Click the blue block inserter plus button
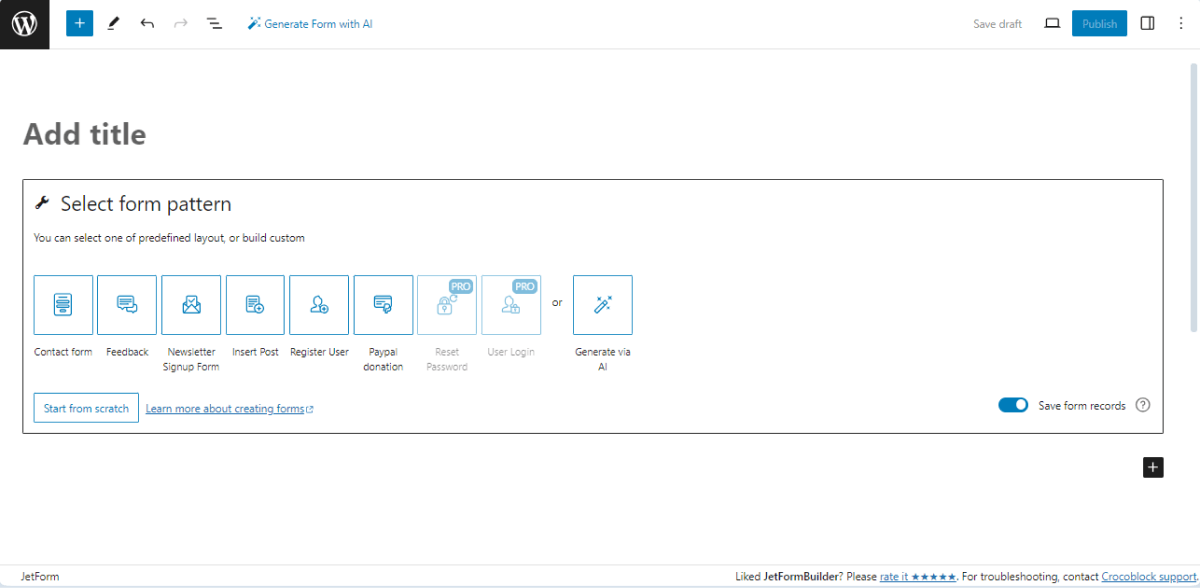1200x588 pixels. coord(80,23)
